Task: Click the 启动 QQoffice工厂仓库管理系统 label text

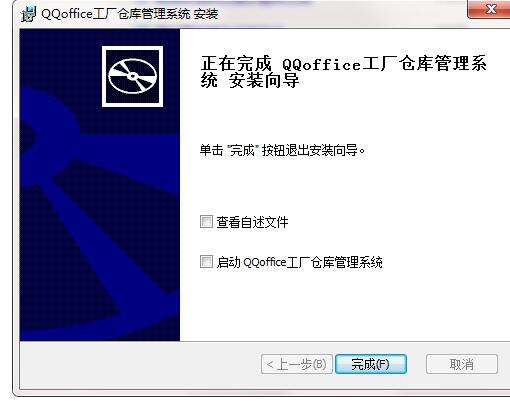Action: click(x=299, y=262)
